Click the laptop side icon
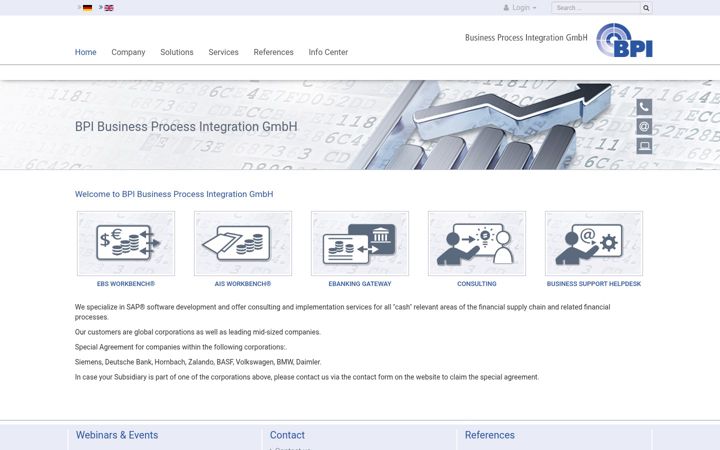720x450 pixels. click(644, 146)
